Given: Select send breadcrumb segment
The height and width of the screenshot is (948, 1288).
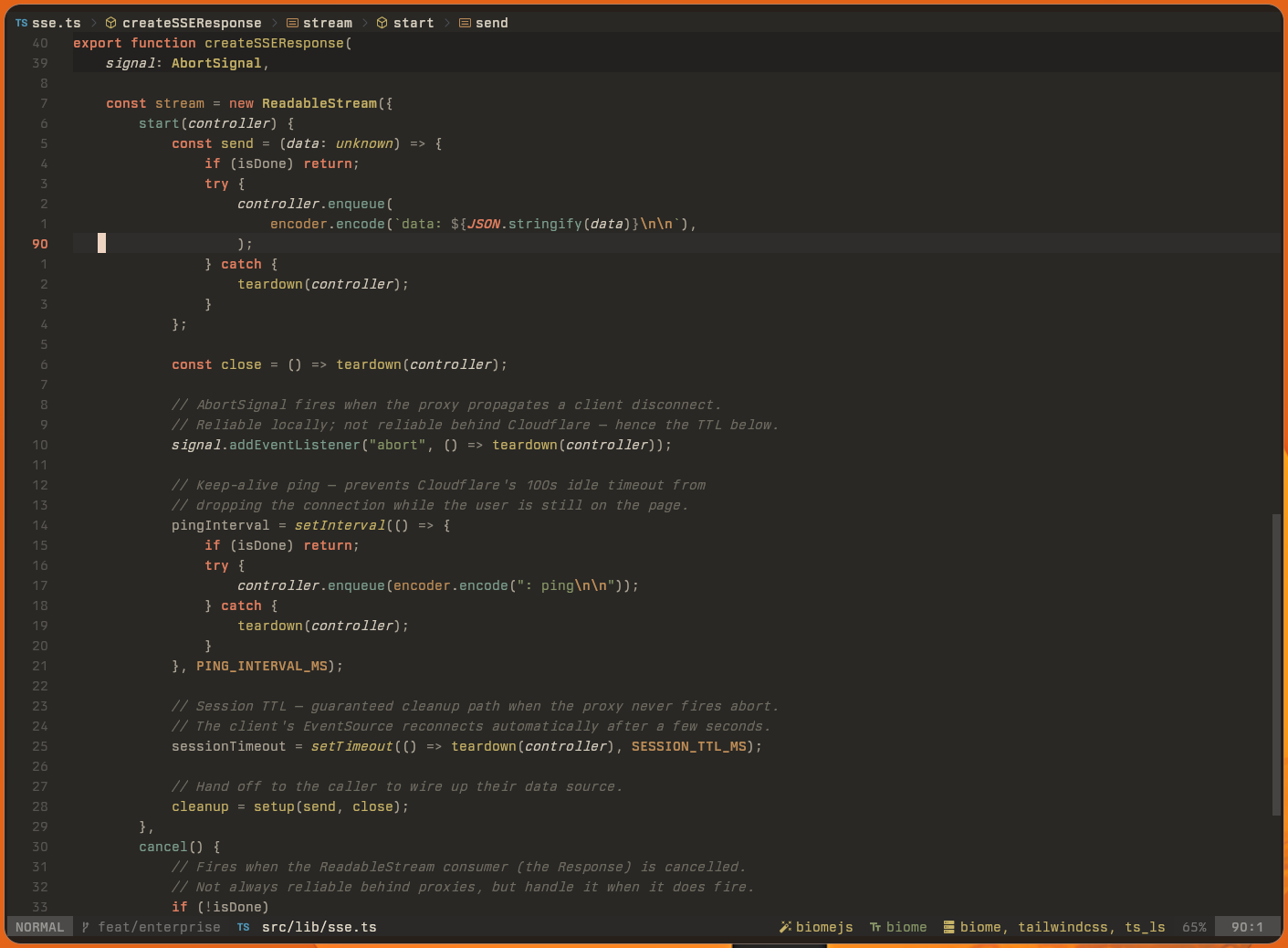Looking at the screenshot, I should tap(492, 23).
